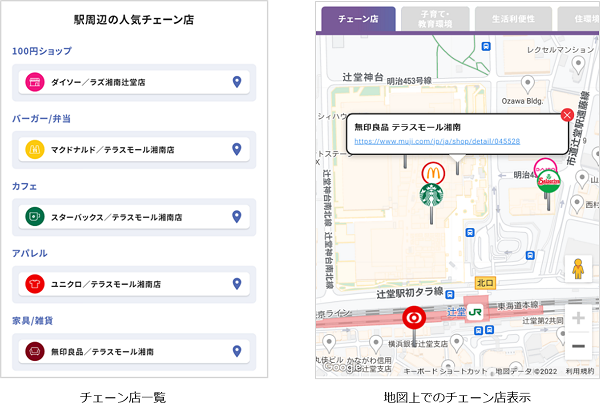Click the pink Daiso shop icon
The width and height of the screenshot is (600, 414).
(35, 82)
